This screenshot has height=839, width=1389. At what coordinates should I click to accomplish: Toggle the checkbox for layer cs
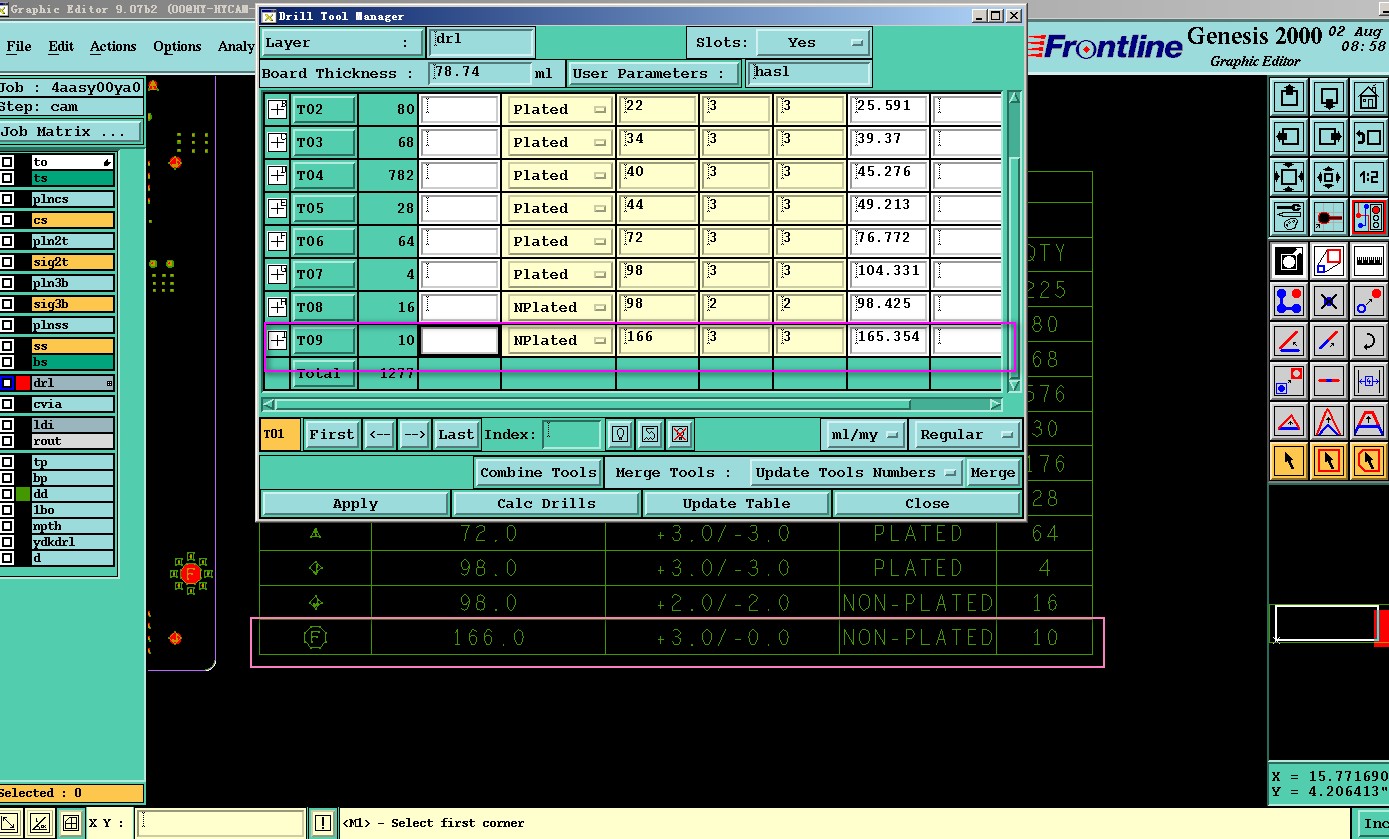coord(7,220)
